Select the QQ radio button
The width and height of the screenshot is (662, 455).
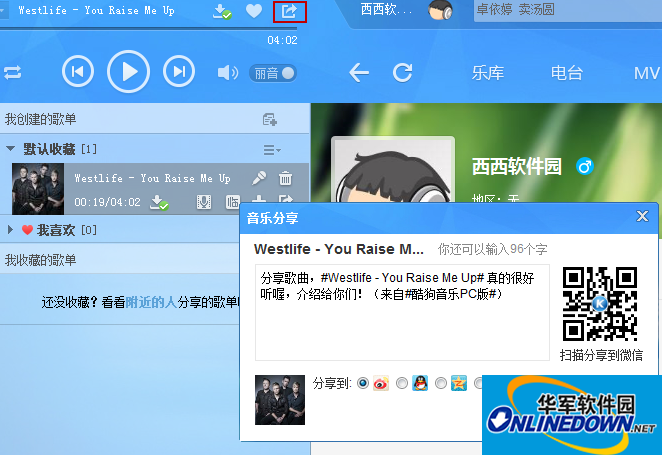pyautogui.click(x=402, y=383)
